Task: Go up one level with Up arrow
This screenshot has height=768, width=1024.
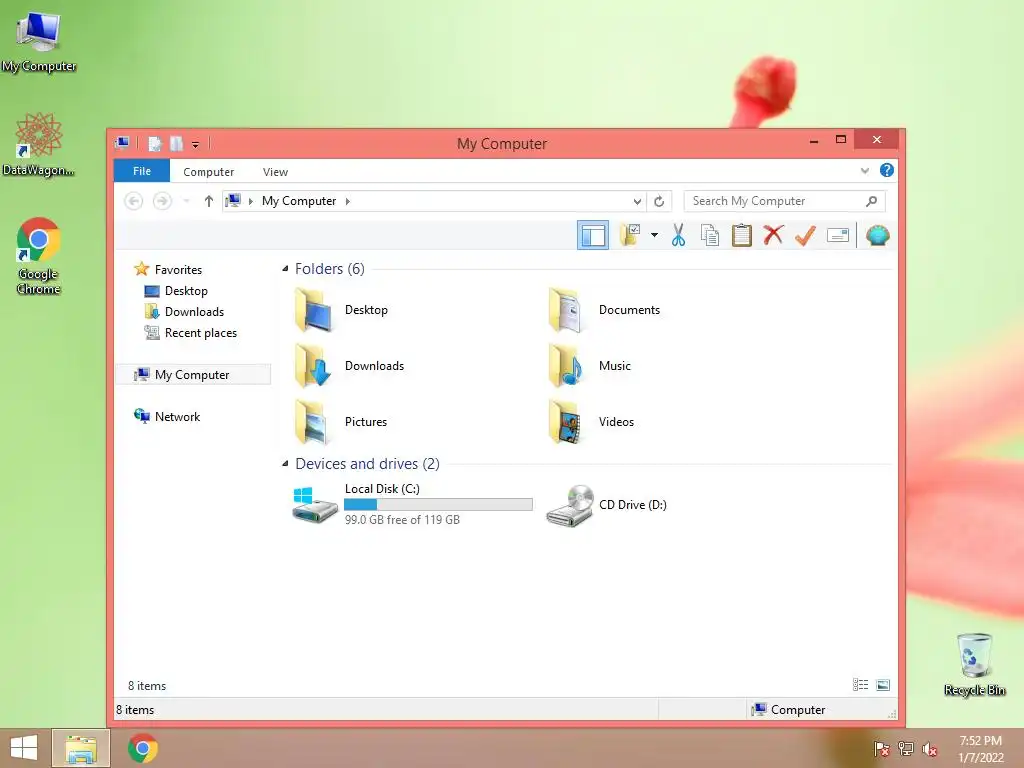Action: click(x=208, y=201)
